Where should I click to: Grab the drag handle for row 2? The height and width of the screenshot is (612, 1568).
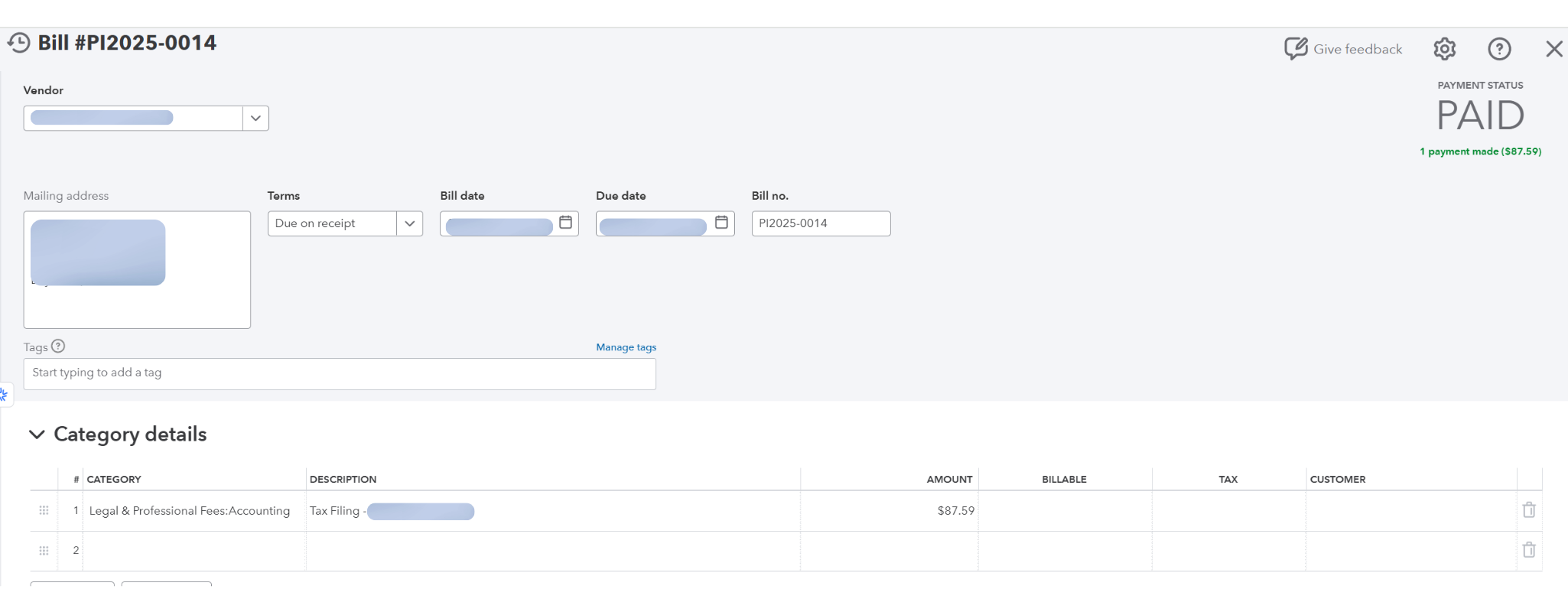coord(44,550)
